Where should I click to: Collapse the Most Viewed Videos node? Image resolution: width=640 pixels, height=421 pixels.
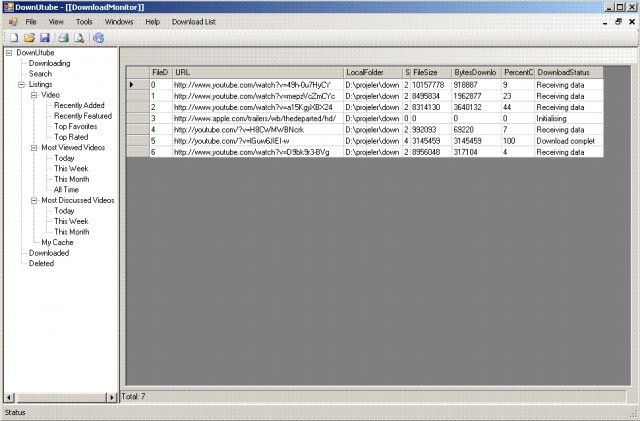click(x=34, y=148)
